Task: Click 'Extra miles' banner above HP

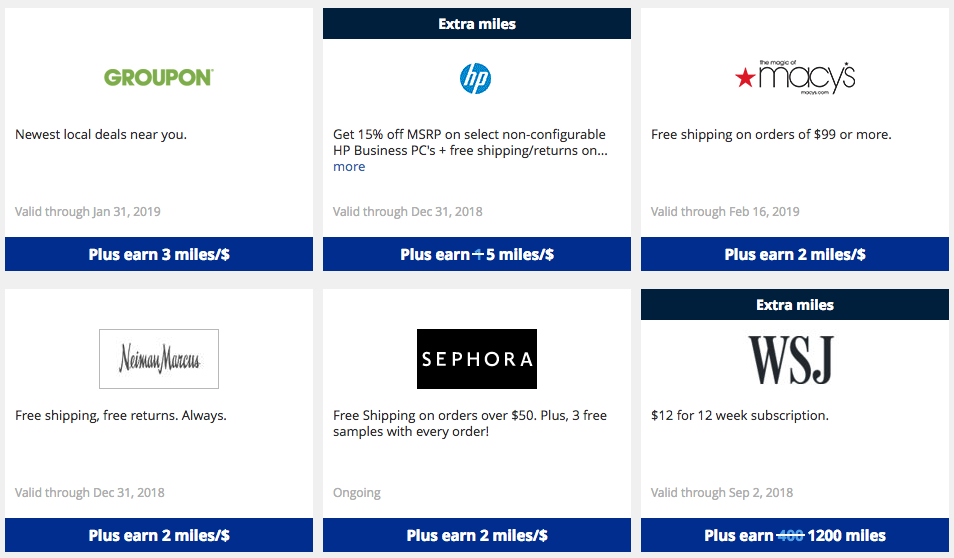Action: pyautogui.click(x=477, y=24)
